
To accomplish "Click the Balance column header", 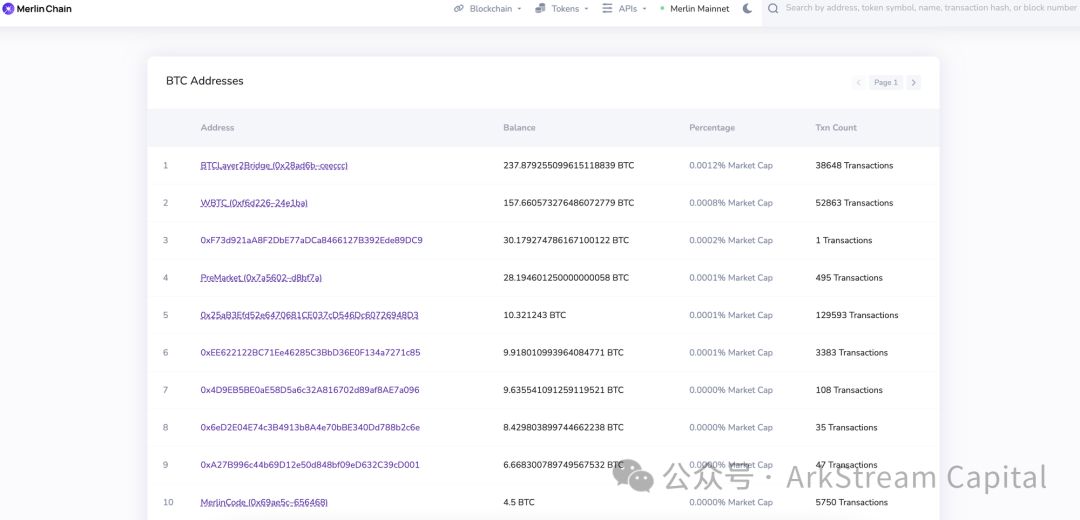I will coord(519,127).
